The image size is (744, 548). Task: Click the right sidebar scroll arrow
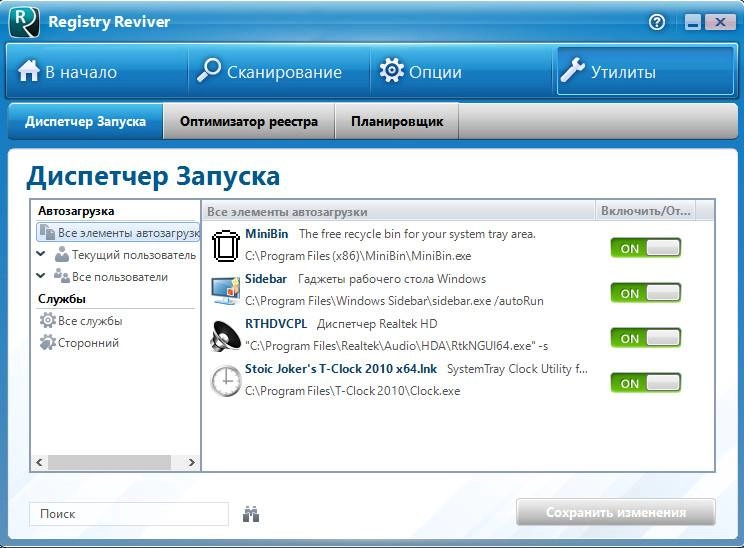point(192,462)
